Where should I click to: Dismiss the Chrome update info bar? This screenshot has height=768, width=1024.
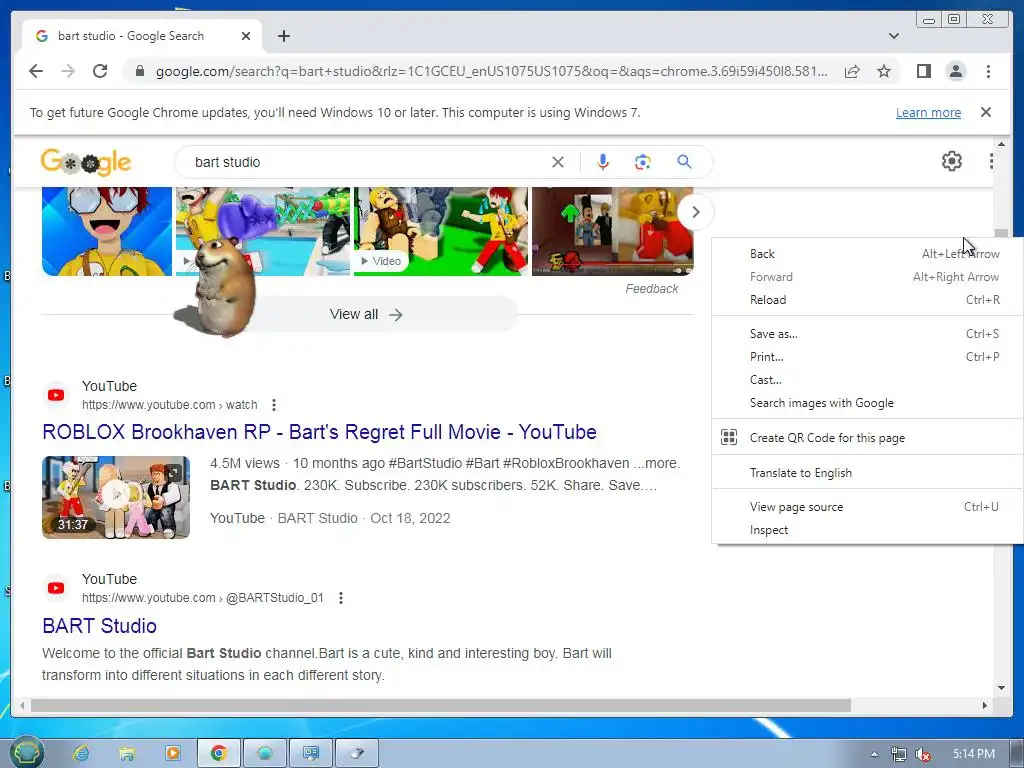985,112
